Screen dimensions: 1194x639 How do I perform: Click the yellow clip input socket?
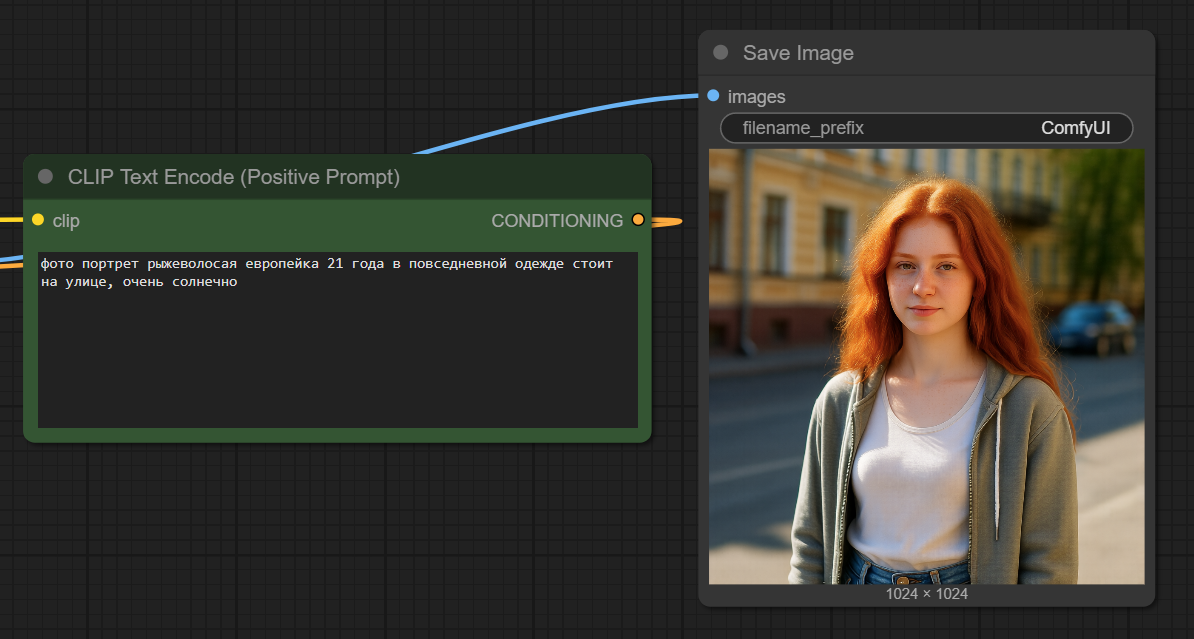pyautogui.click(x=38, y=220)
